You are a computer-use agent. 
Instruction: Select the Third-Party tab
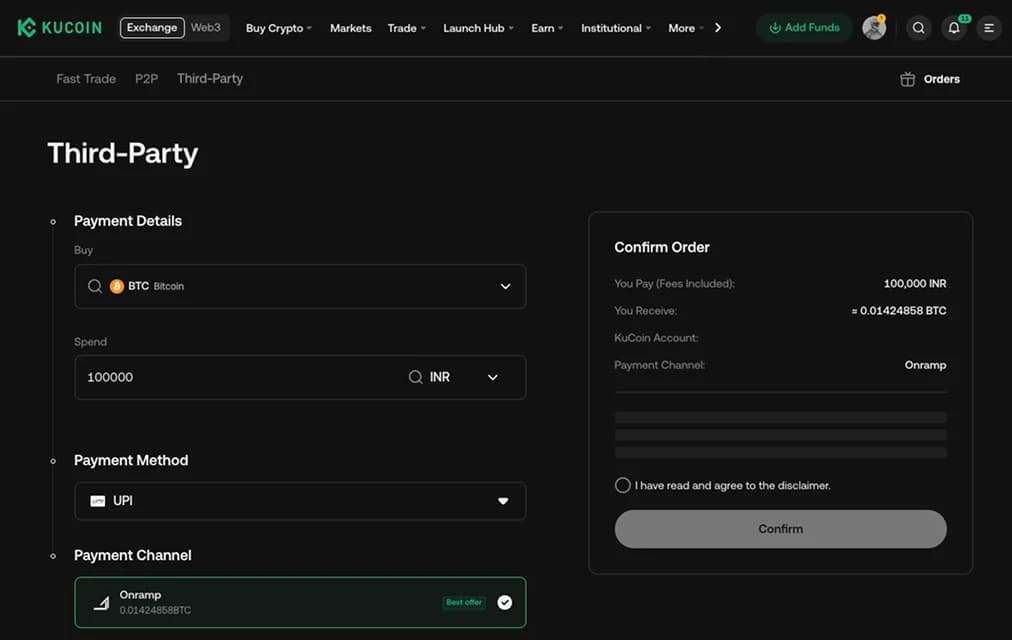tap(210, 79)
